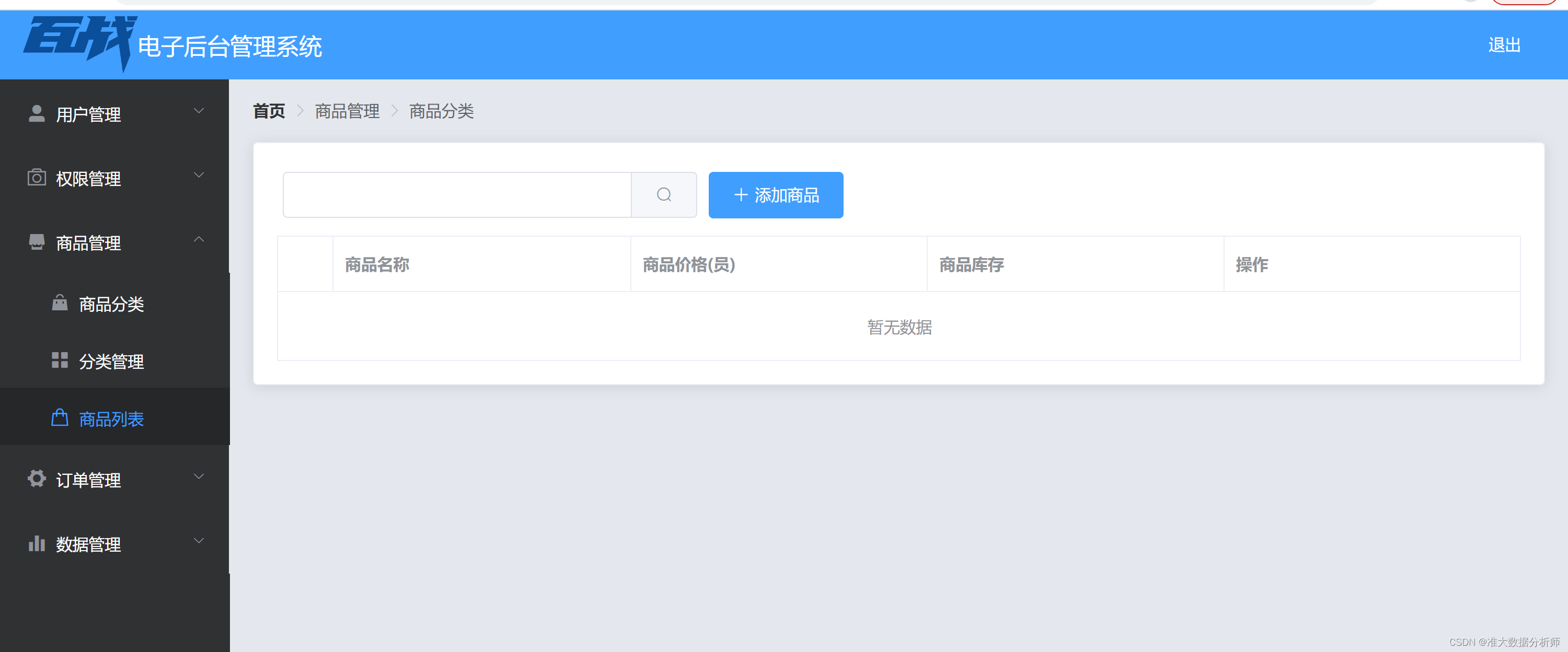Click the handbag icon beside 商品分类
Image resolution: width=1568 pixels, height=652 pixels.
[x=60, y=303]
